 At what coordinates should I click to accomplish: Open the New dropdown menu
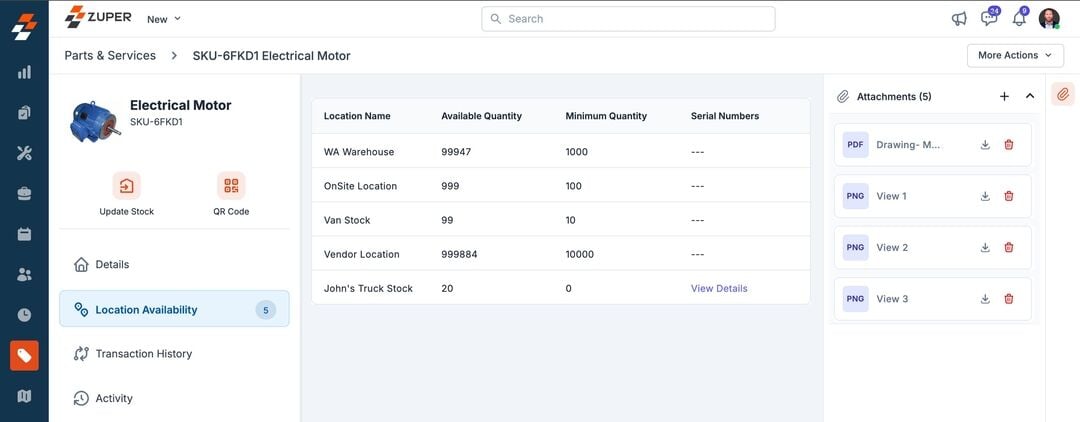pos(164,19)
